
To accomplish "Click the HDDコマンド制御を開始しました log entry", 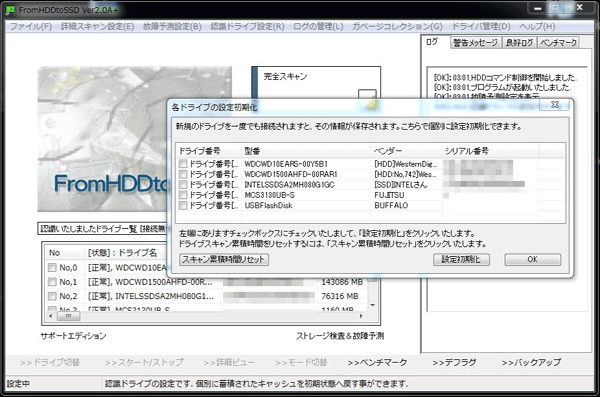I will coord(505,78).
